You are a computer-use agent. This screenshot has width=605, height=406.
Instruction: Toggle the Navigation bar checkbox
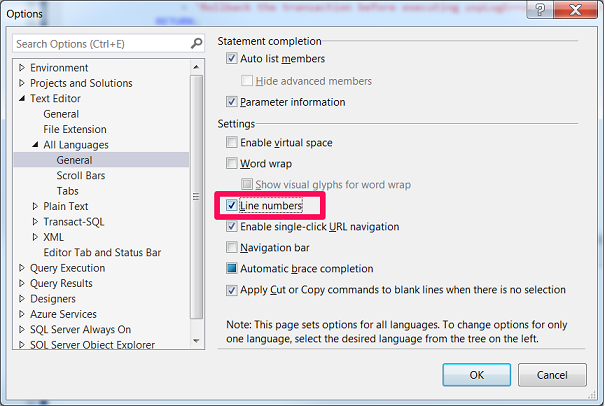coord(233,248)
